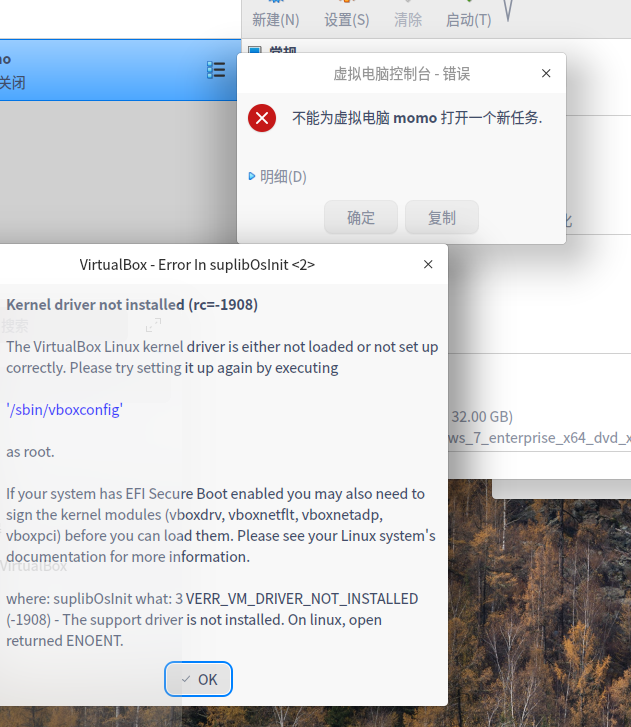
Task: Click the 清除 toolbar button
Action: (x=408, y=19)
